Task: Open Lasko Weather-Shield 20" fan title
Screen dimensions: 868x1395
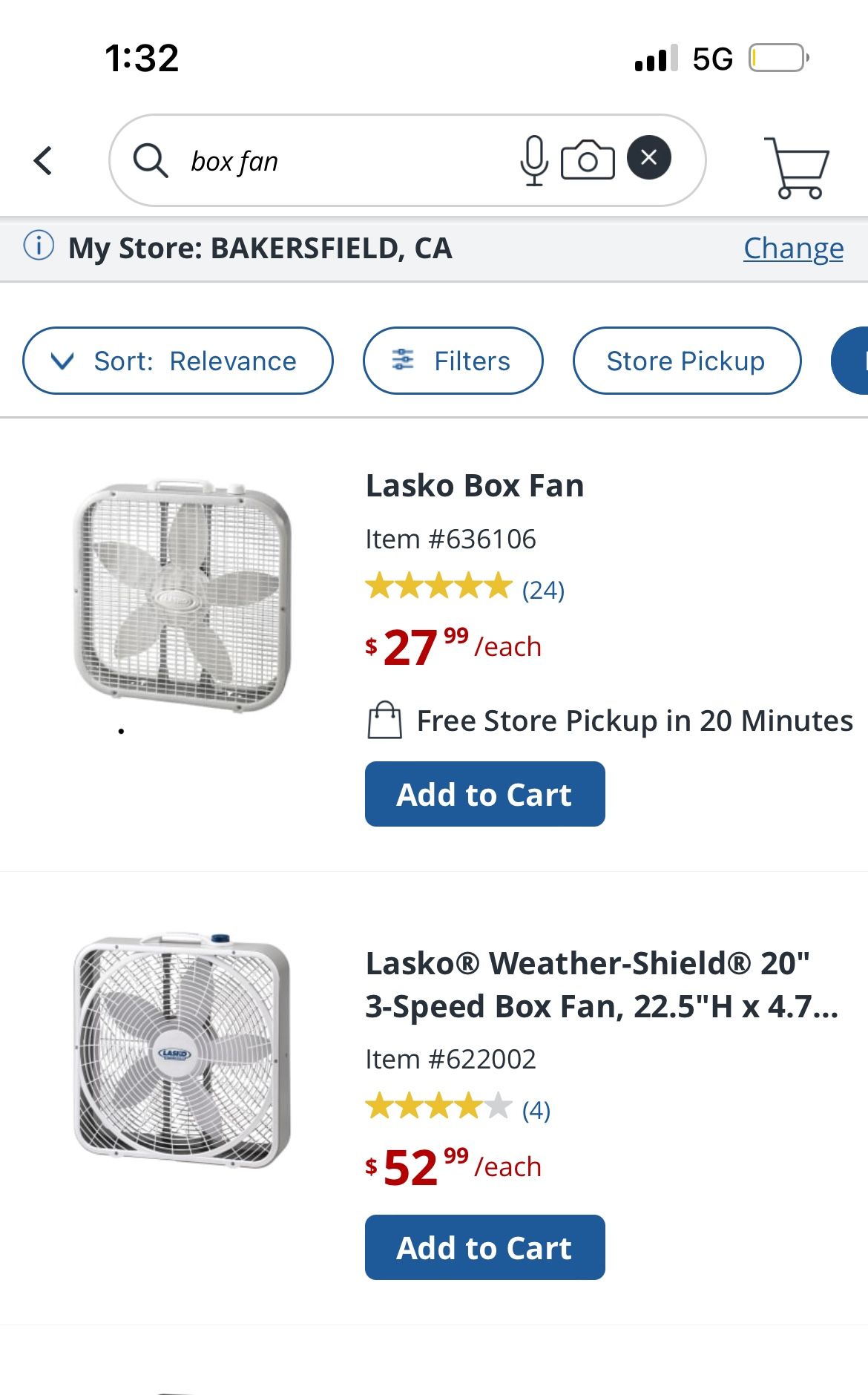Action: pos(602,985)
